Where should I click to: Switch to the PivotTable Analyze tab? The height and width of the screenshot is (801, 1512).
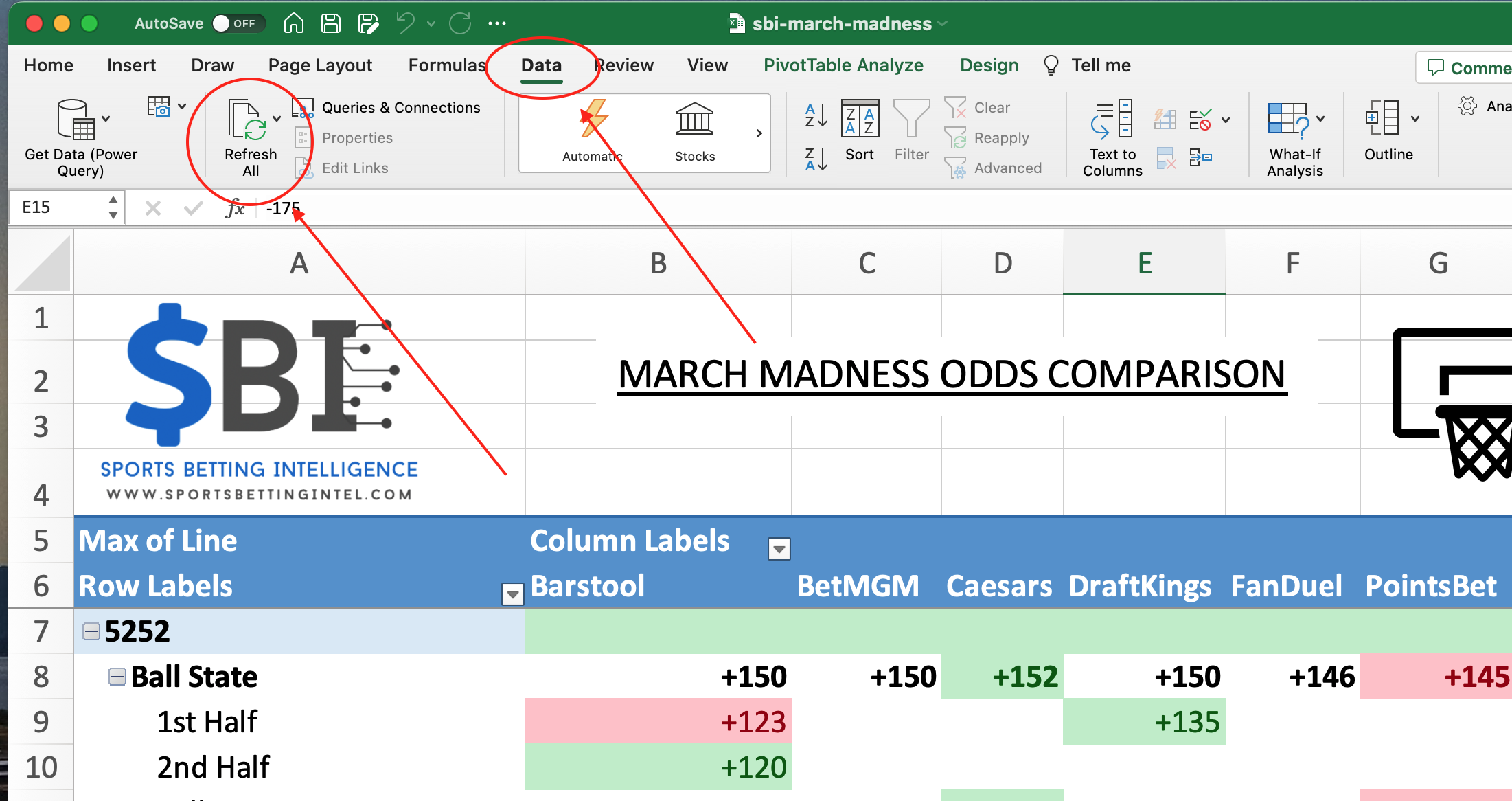pos(843,65)
